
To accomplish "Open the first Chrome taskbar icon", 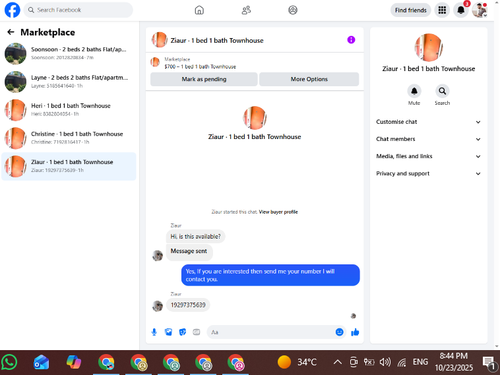I will 106,362.
